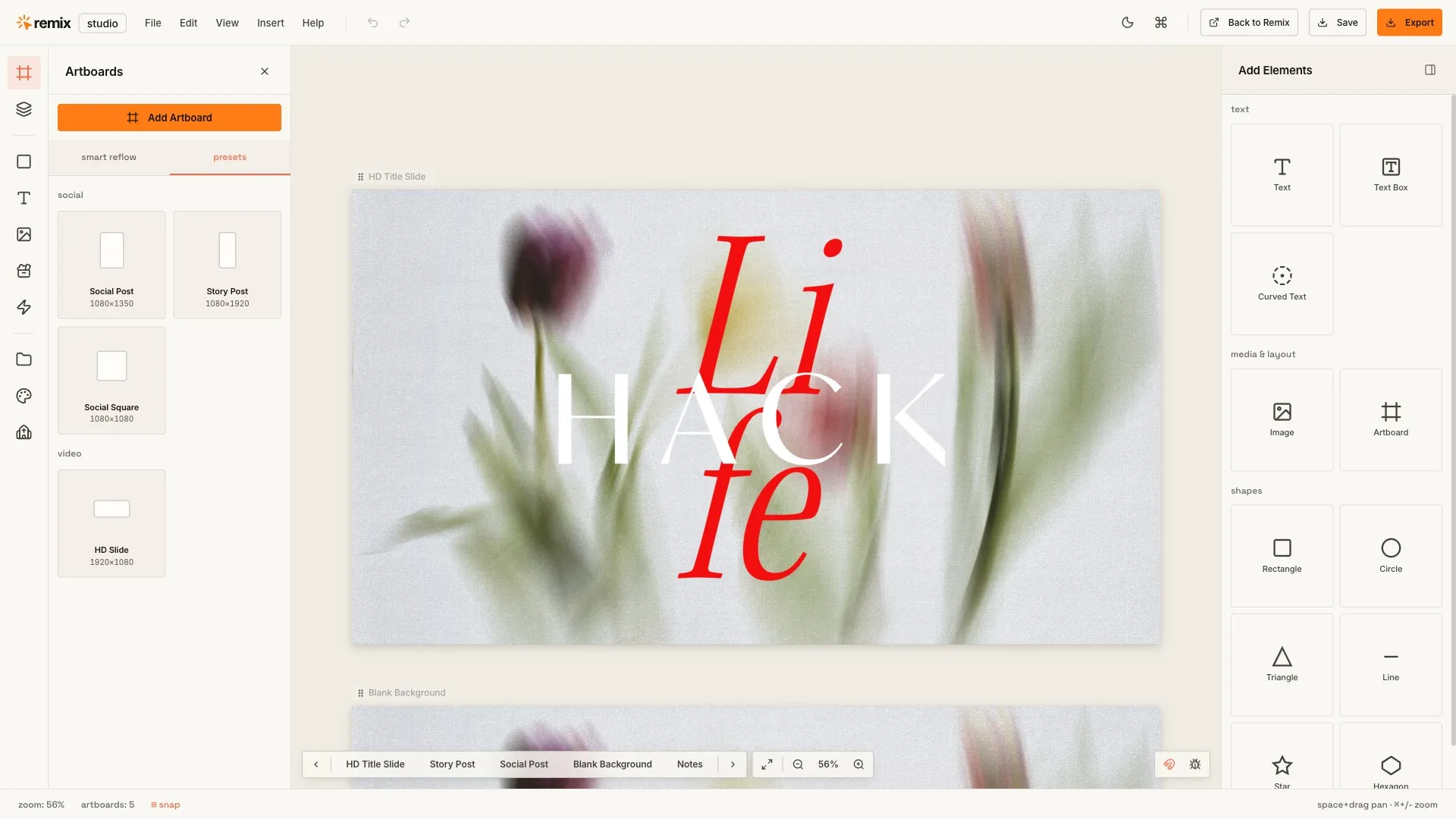Click the redo arrow icon

[x=404, y=23]
